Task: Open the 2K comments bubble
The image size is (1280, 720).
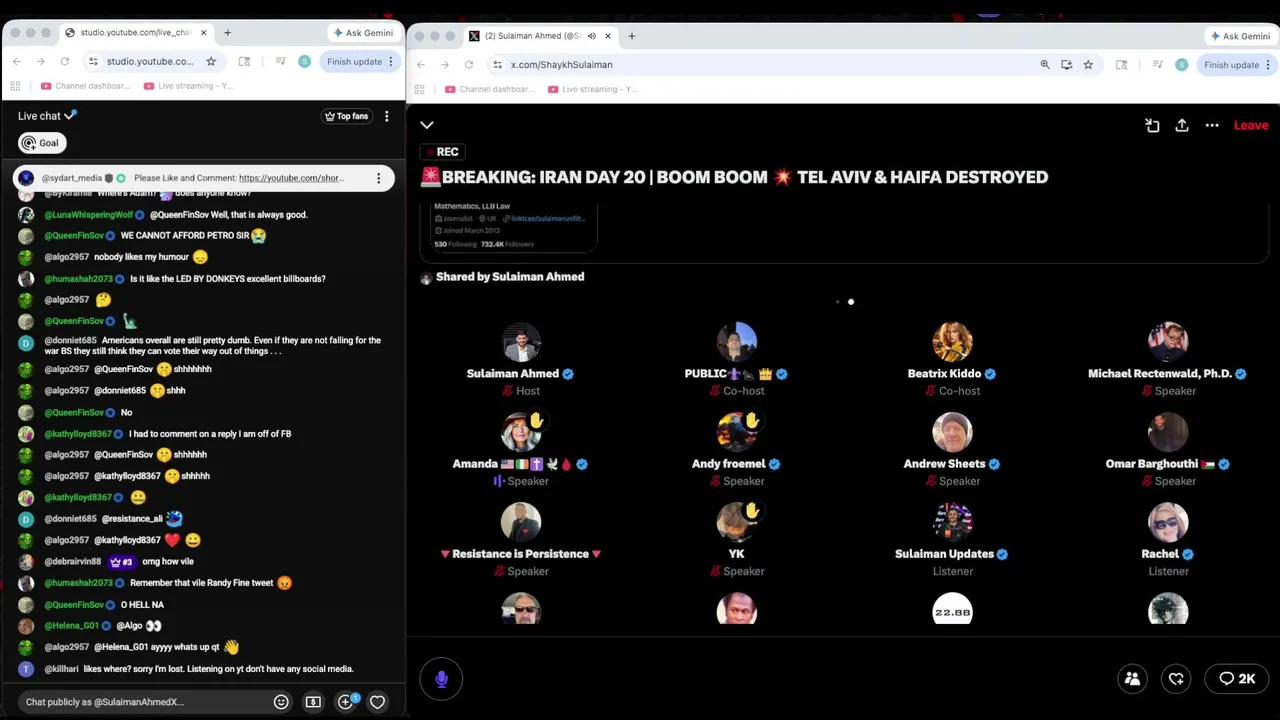Action: click(x=1237, y=679)
